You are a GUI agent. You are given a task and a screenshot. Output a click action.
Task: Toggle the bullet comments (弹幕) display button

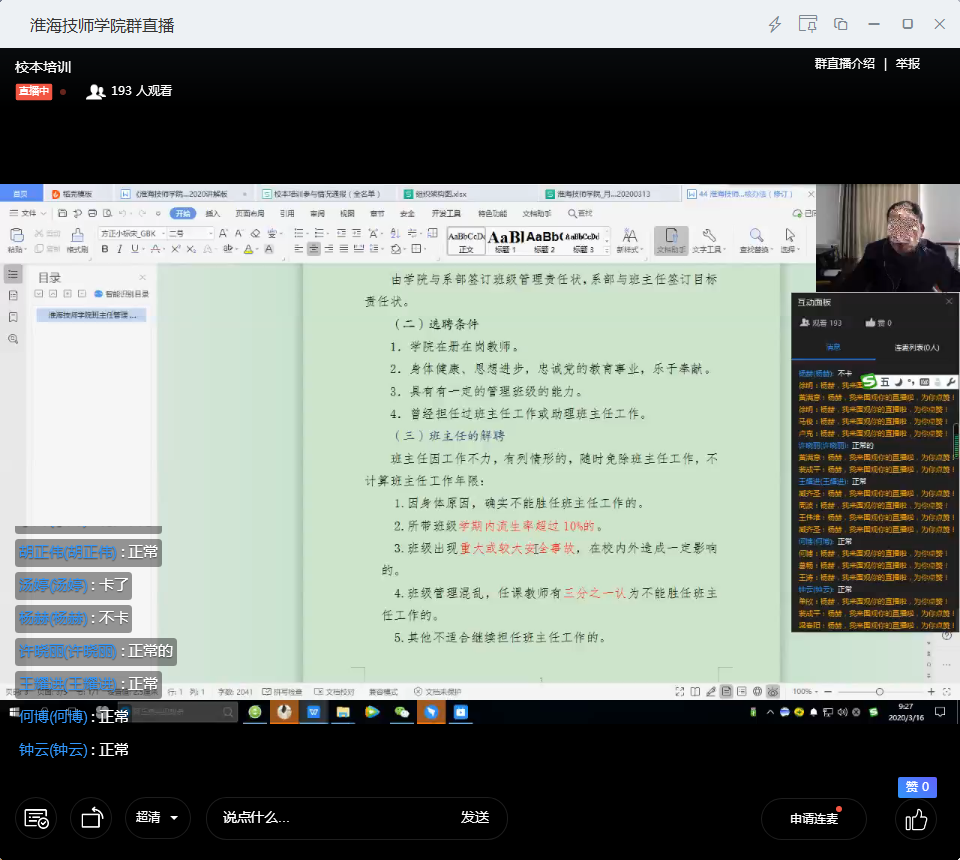36,818
